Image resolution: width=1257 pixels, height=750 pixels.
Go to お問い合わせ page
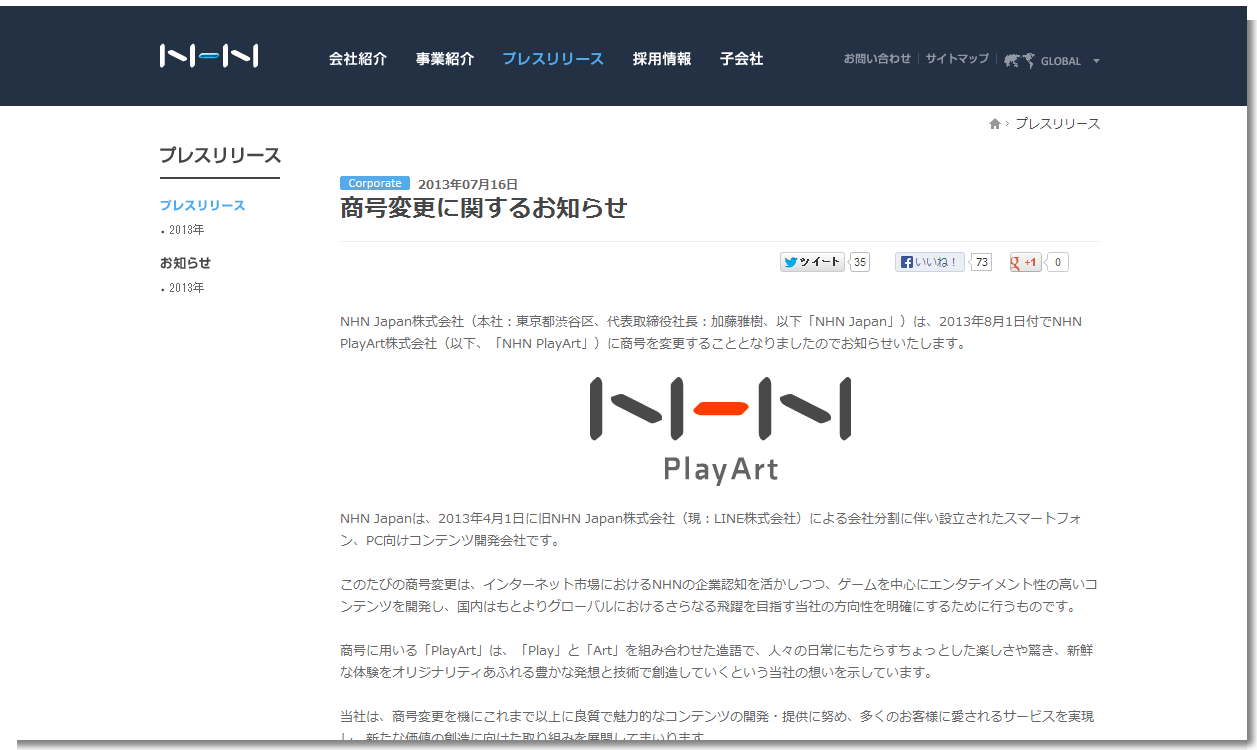[x=877, y=59]
